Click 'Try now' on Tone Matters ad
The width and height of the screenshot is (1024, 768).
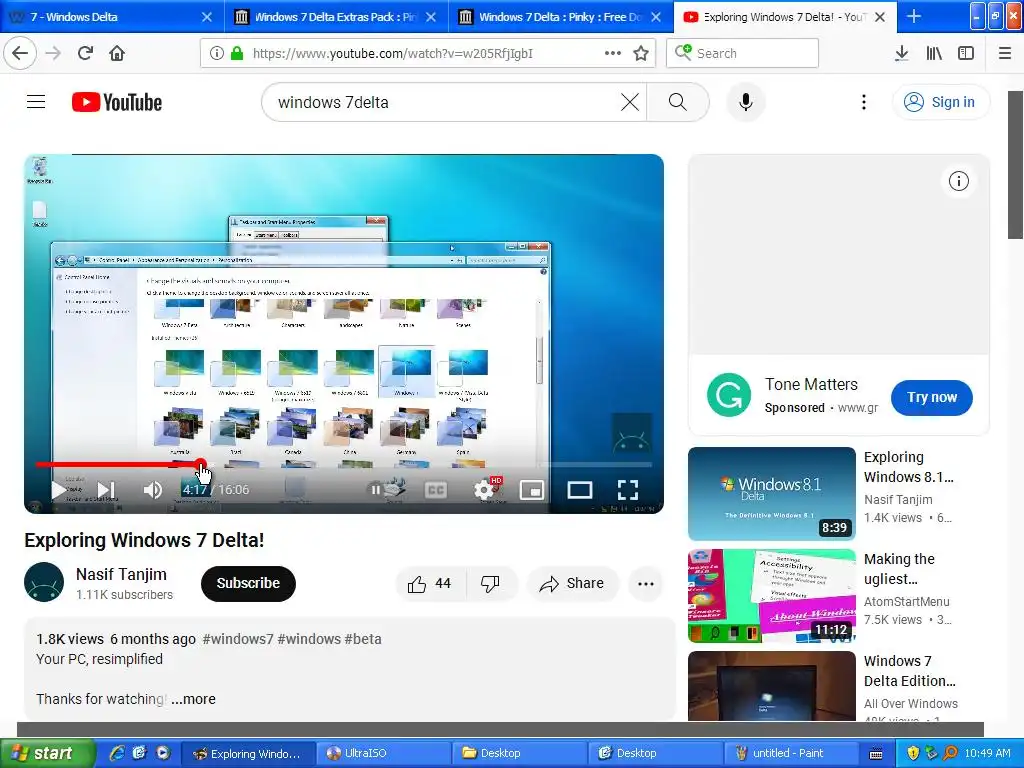(932, 397)
